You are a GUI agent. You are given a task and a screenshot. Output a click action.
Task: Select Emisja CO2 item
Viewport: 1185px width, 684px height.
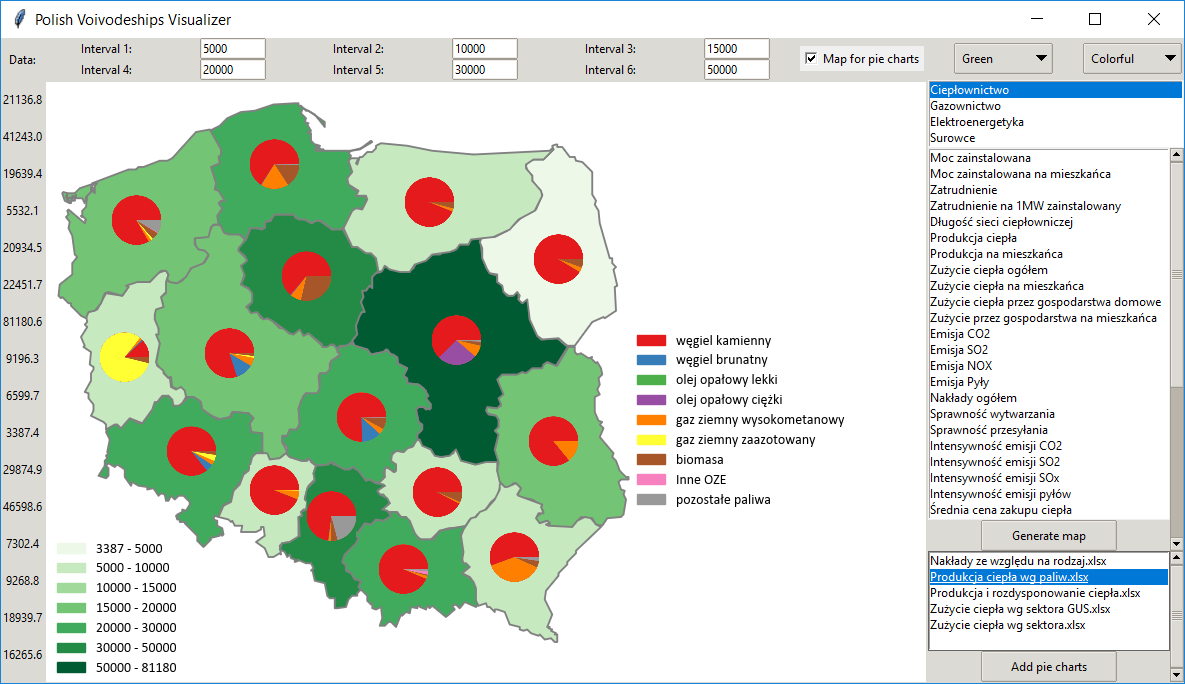point(1049,333)
